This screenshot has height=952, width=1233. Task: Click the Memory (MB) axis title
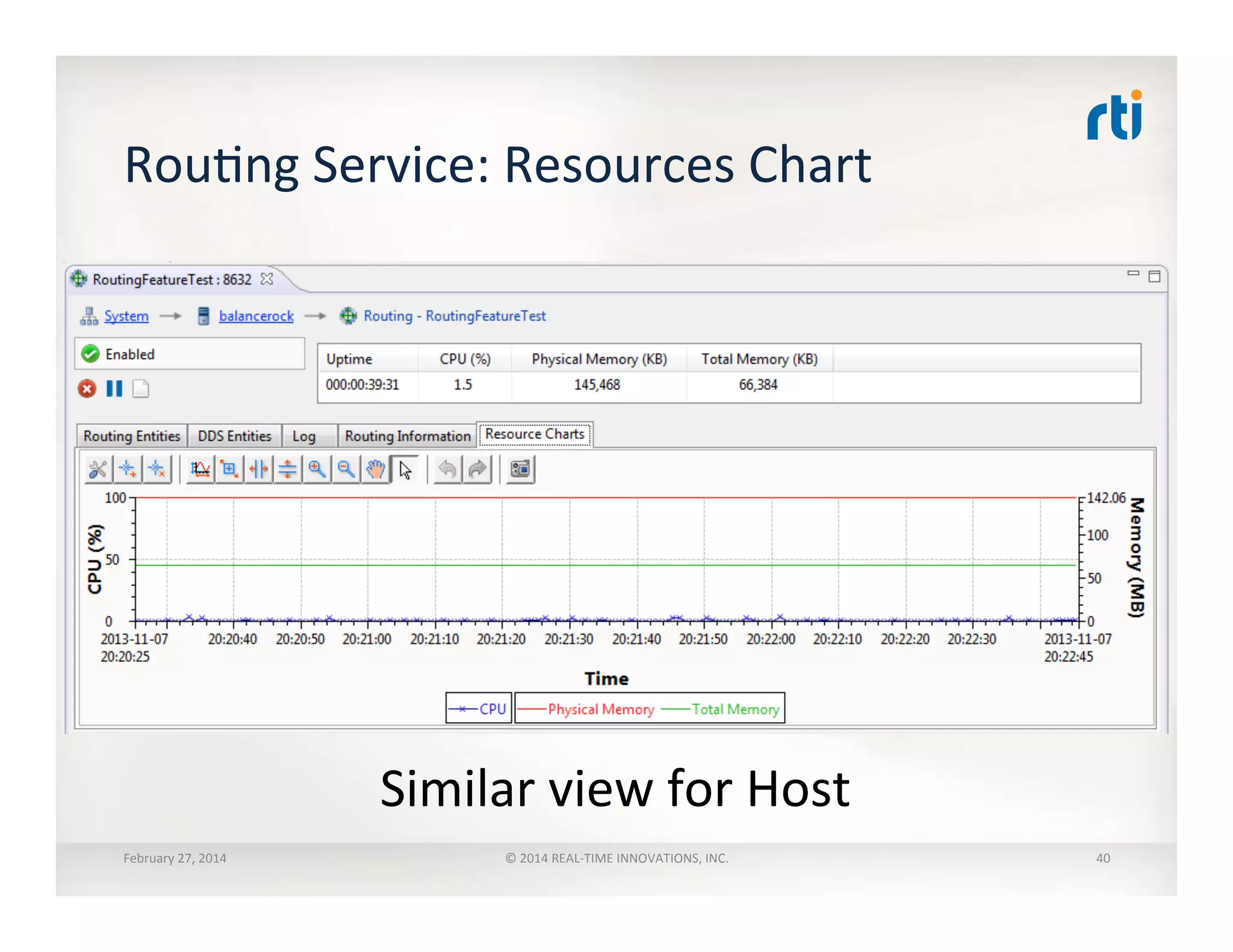(1135, 557)
